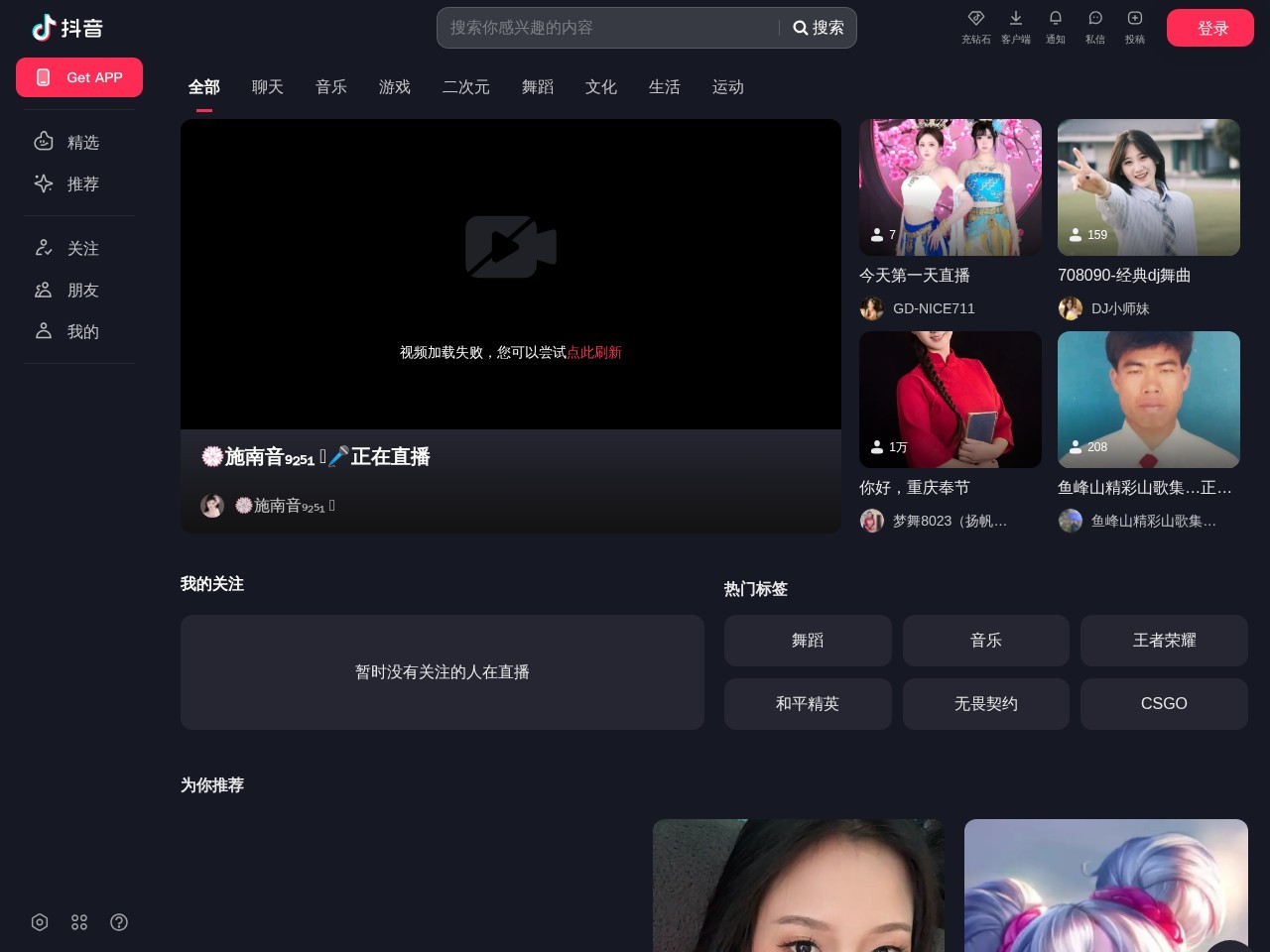
Task: Click the search input field
Action: click(x=605, y=28)
